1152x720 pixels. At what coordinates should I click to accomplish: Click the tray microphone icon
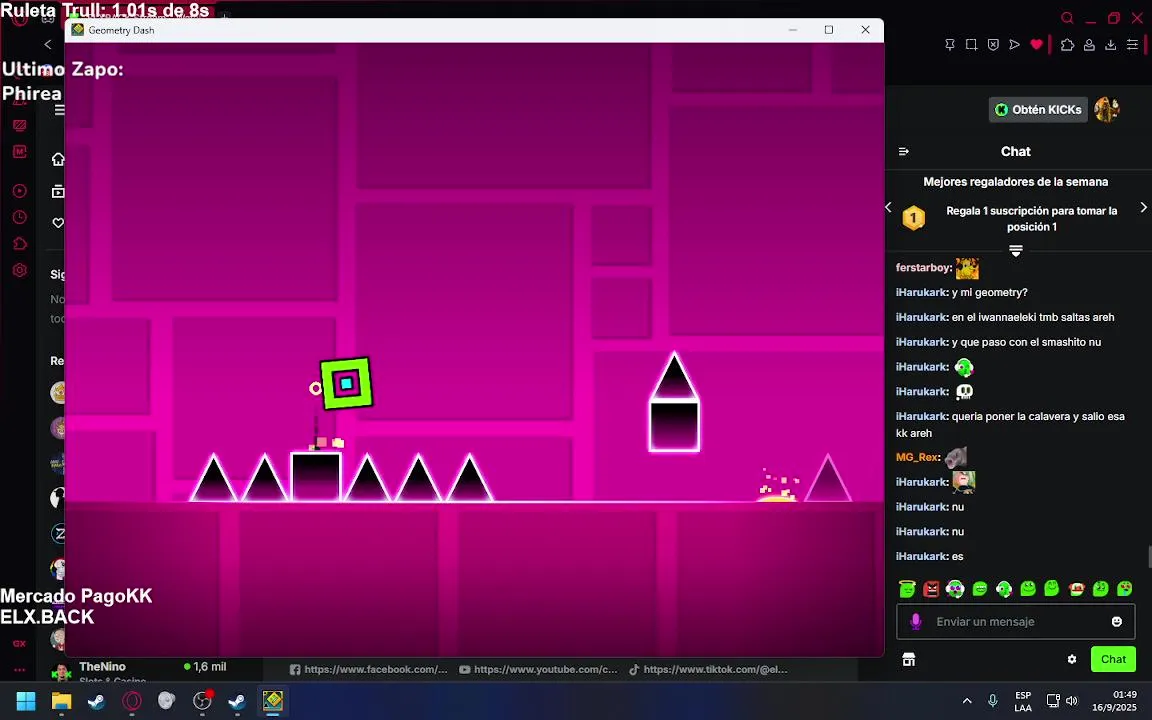[993, 701]
